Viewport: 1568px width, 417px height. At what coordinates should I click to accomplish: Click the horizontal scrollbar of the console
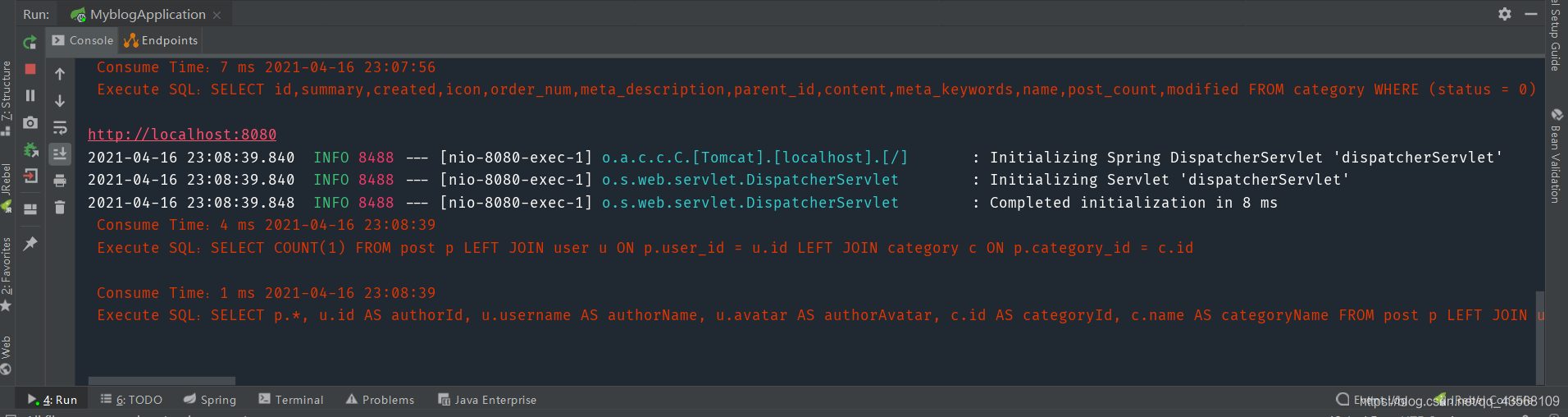[x=162, y=381]
